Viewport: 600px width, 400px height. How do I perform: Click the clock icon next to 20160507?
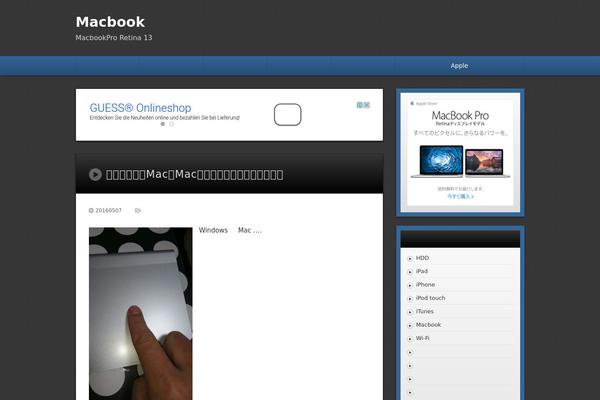click(91, 211)
